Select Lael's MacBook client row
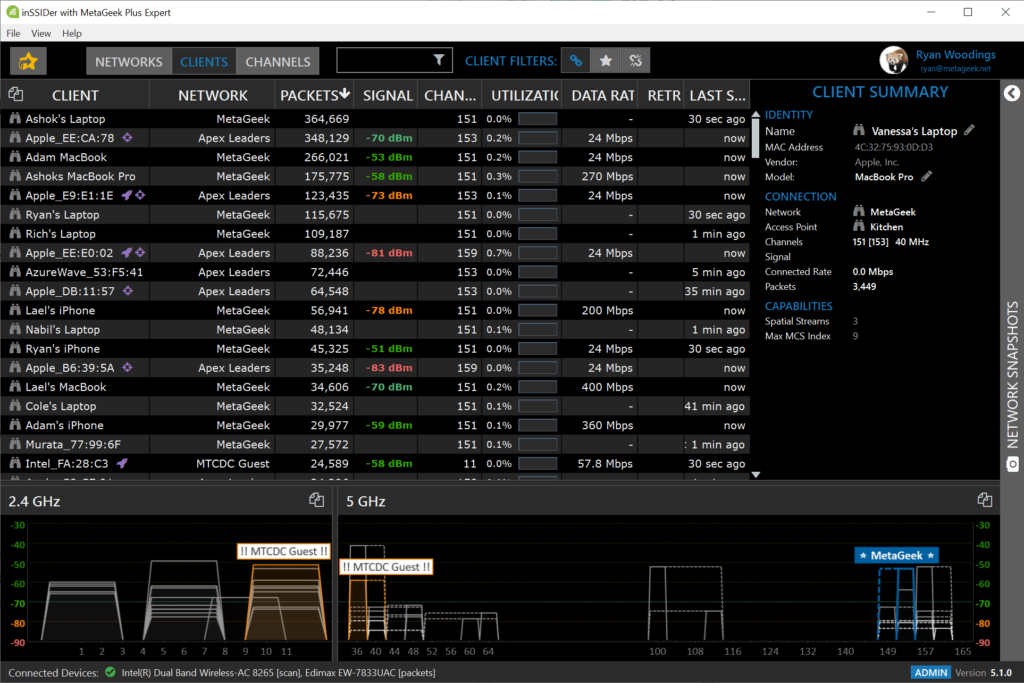Viewport: 1024px width, 683px height. click(x=376, y=387)
